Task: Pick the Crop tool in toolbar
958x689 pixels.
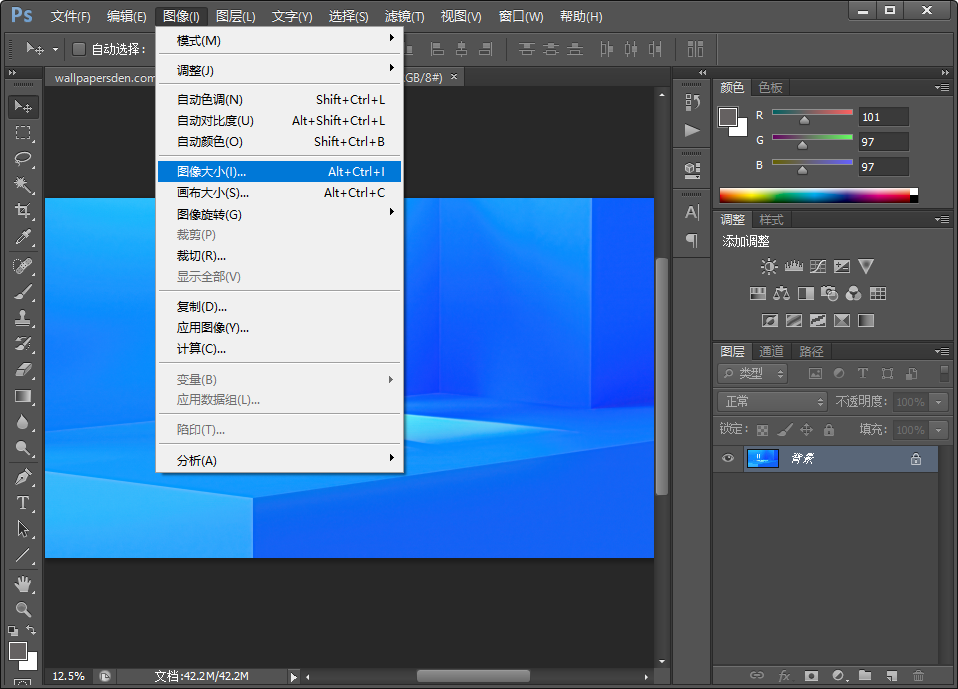Action: (23, 211)
